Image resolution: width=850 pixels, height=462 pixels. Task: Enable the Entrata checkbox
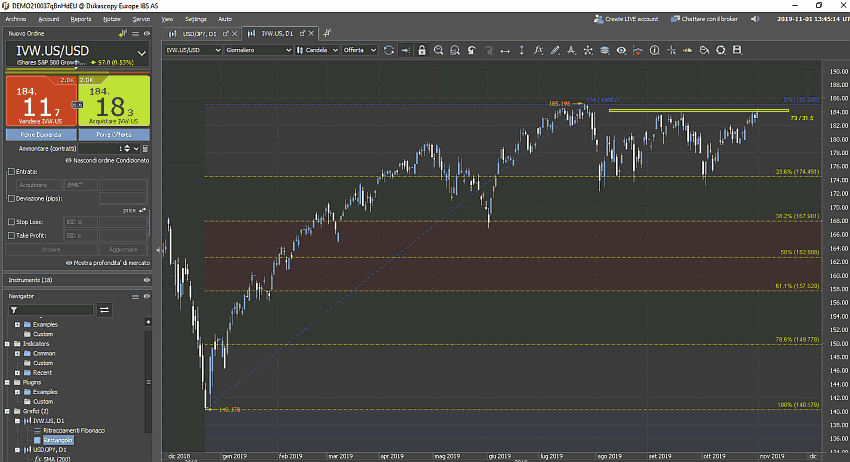pyautogui.click(x=11, y=171)
